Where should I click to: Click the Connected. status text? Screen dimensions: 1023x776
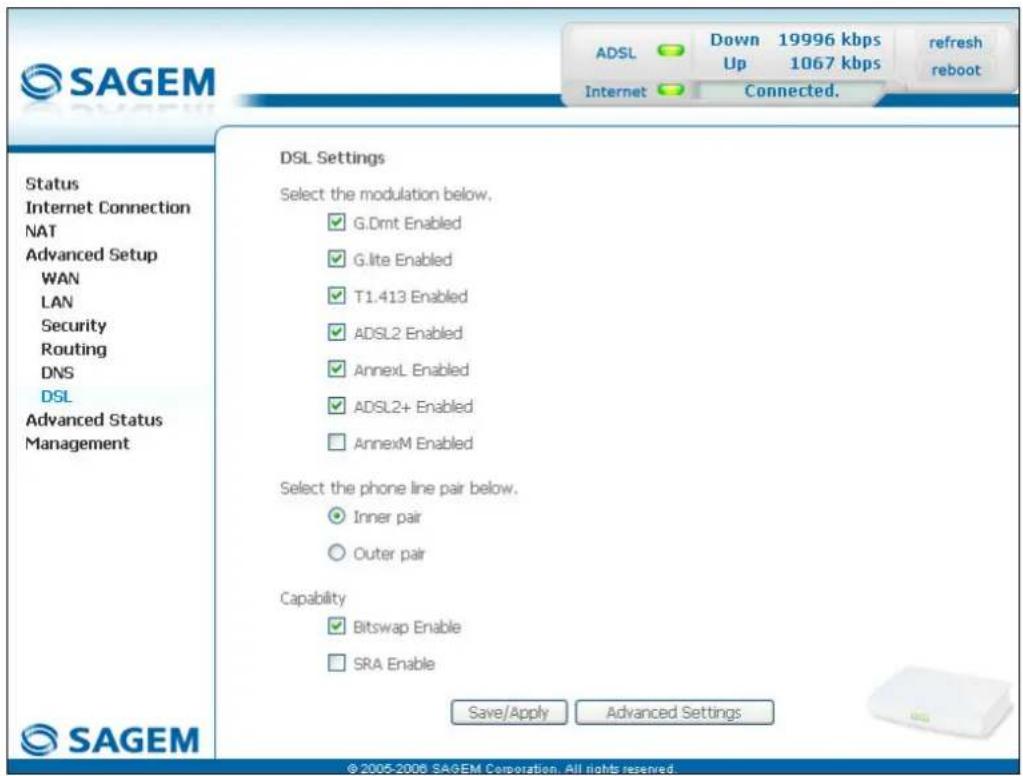[791, 91]
